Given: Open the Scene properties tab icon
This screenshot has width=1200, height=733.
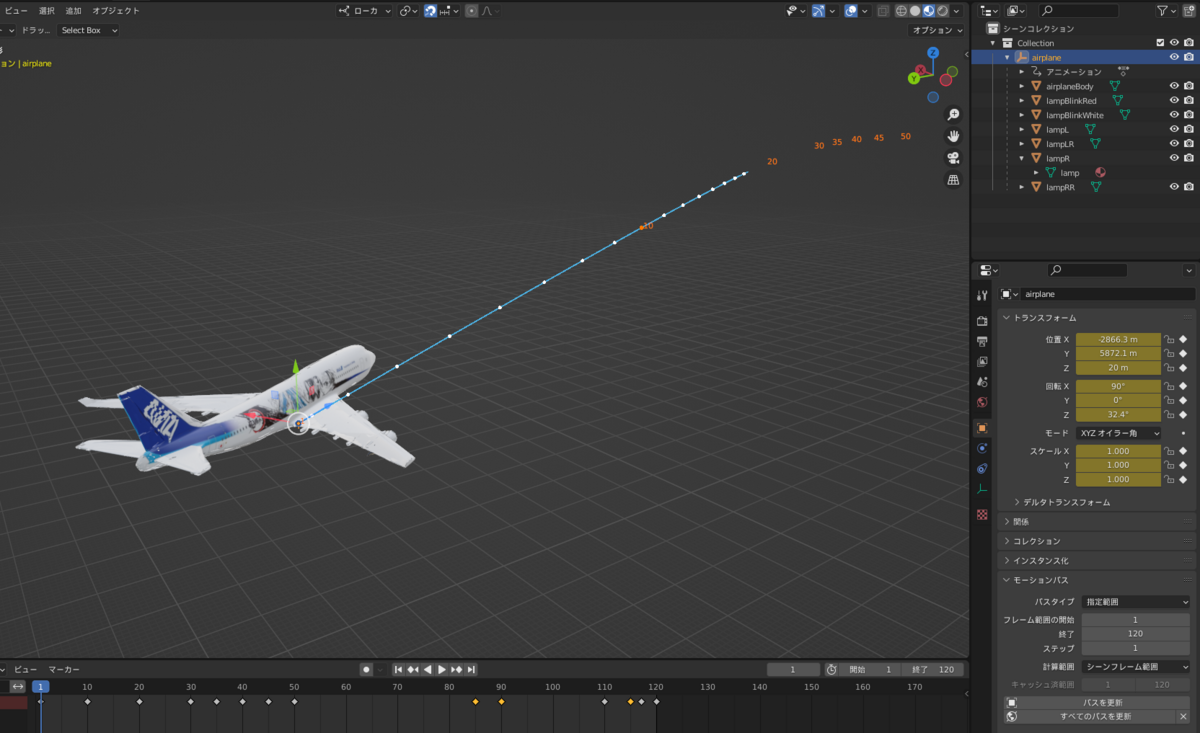Looking at the screenshot, I should [982, 382].
